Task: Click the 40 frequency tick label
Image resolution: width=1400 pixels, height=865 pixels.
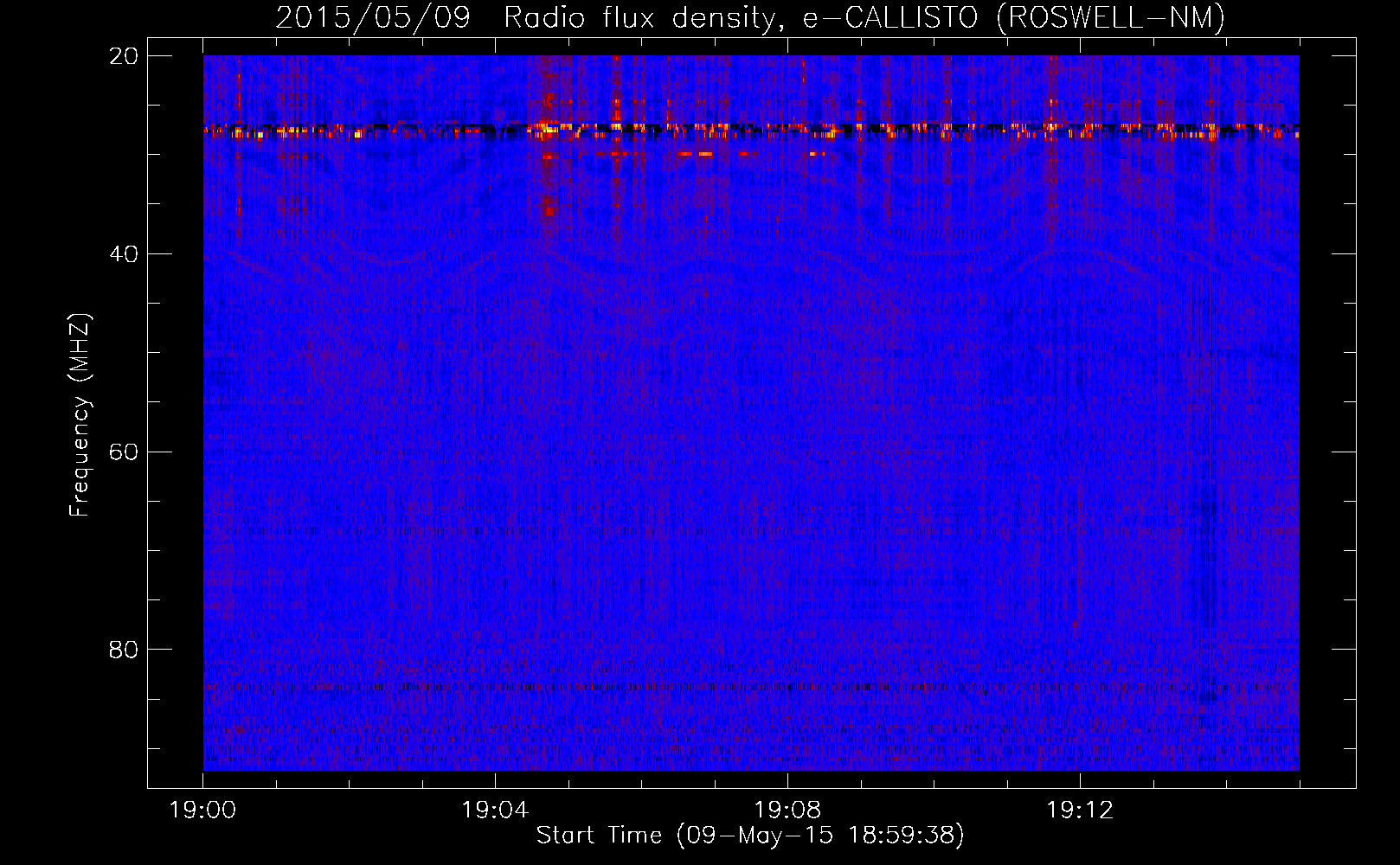Action: tap(124, 254)
